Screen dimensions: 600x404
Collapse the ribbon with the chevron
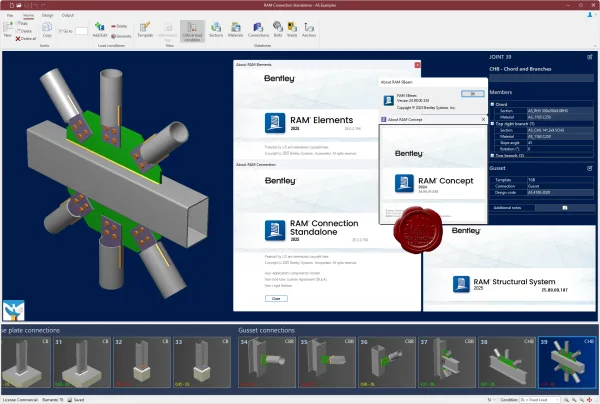tap(594, 46)
